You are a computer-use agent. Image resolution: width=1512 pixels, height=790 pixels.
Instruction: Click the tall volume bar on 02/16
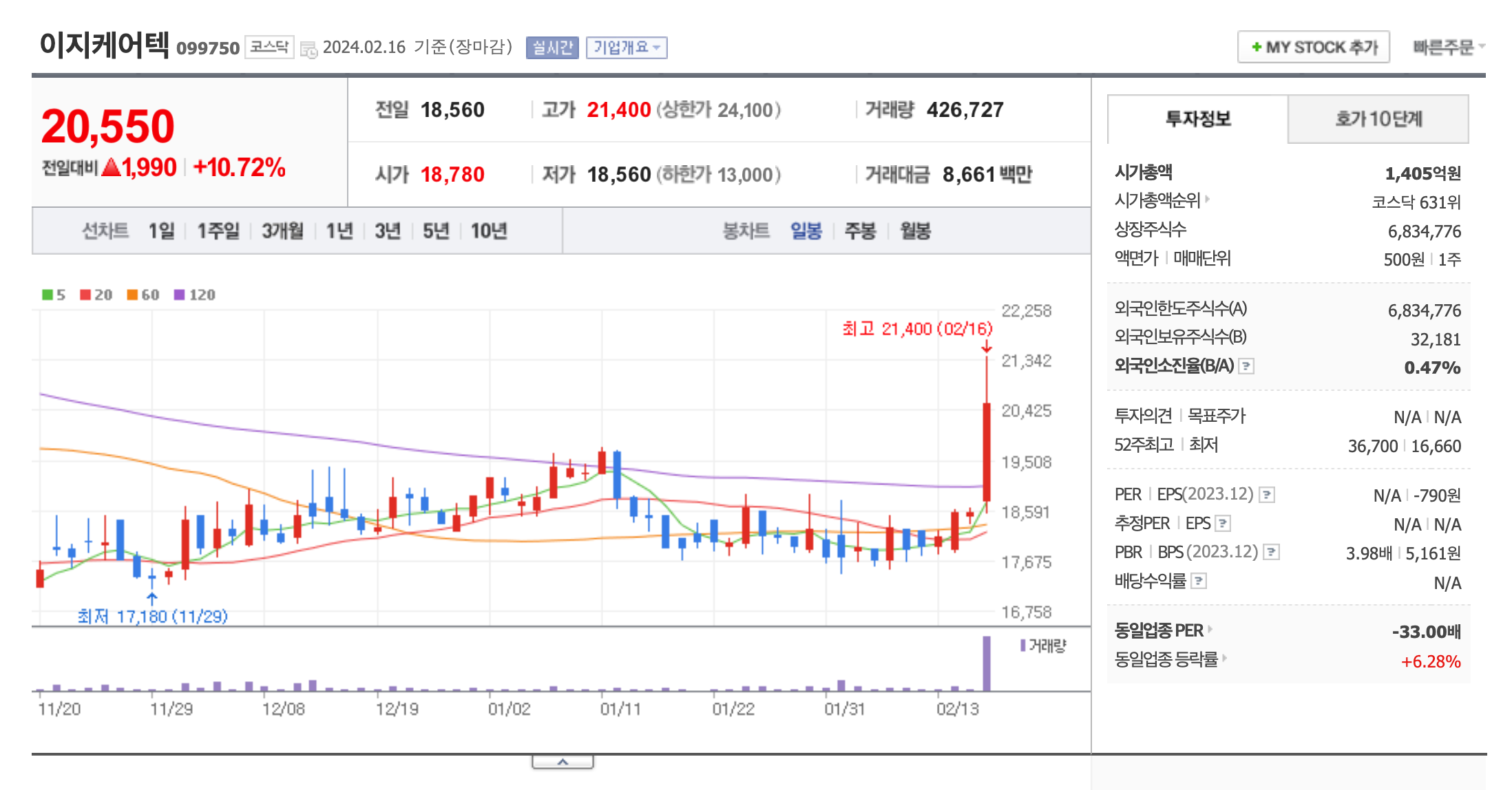pyautogui.click(x=986, y=663)
